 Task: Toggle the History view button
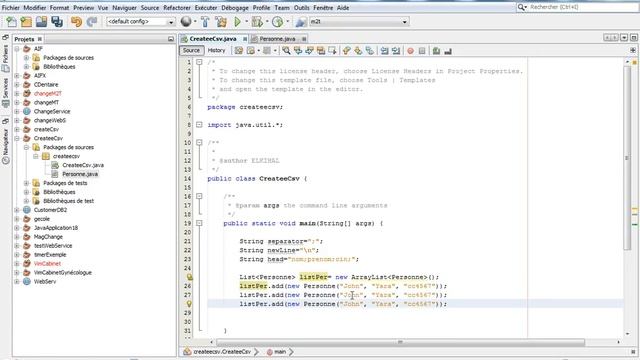pyautogui.click(x=216, y=50)
